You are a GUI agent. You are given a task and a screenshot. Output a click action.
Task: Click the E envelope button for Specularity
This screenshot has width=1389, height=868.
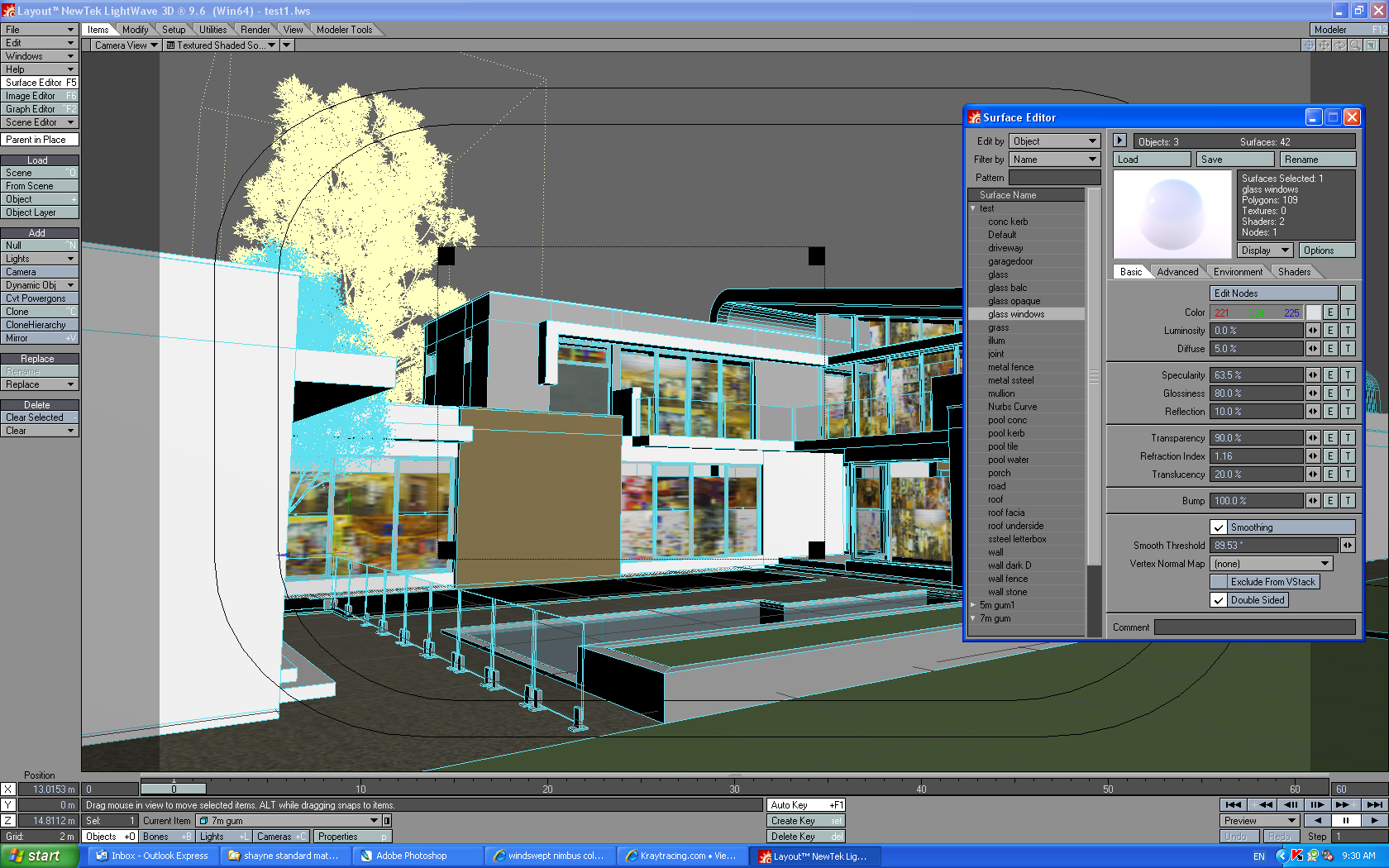[1330, 375]
